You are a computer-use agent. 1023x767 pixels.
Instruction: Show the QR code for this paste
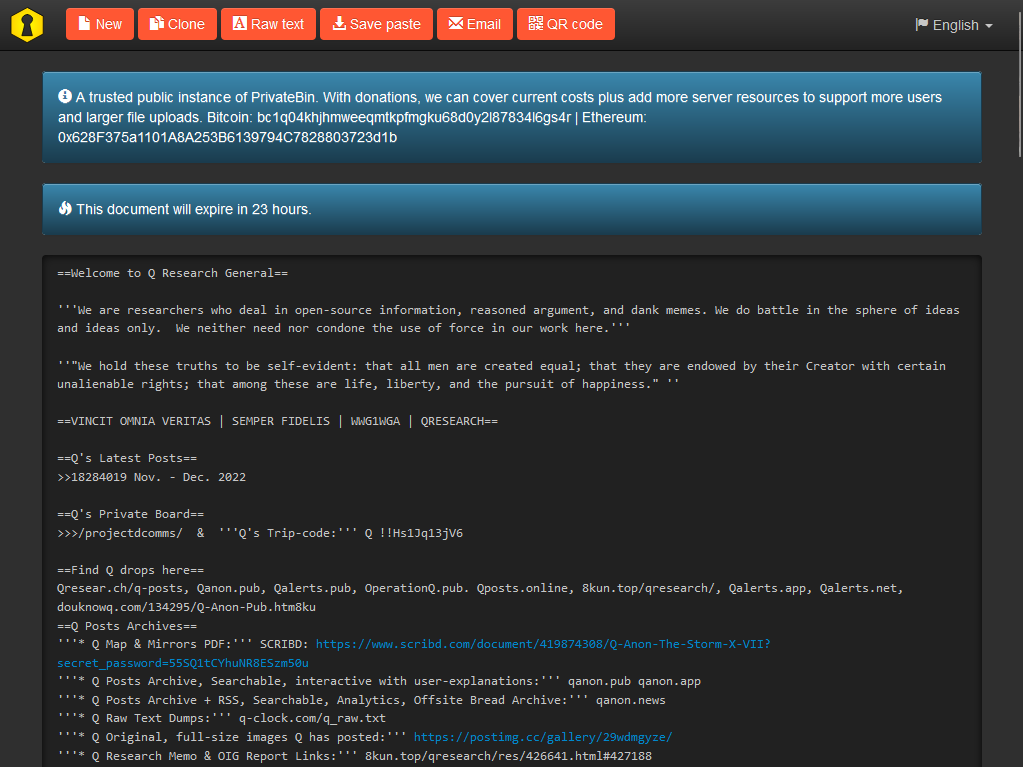click(x=566, y=24)
